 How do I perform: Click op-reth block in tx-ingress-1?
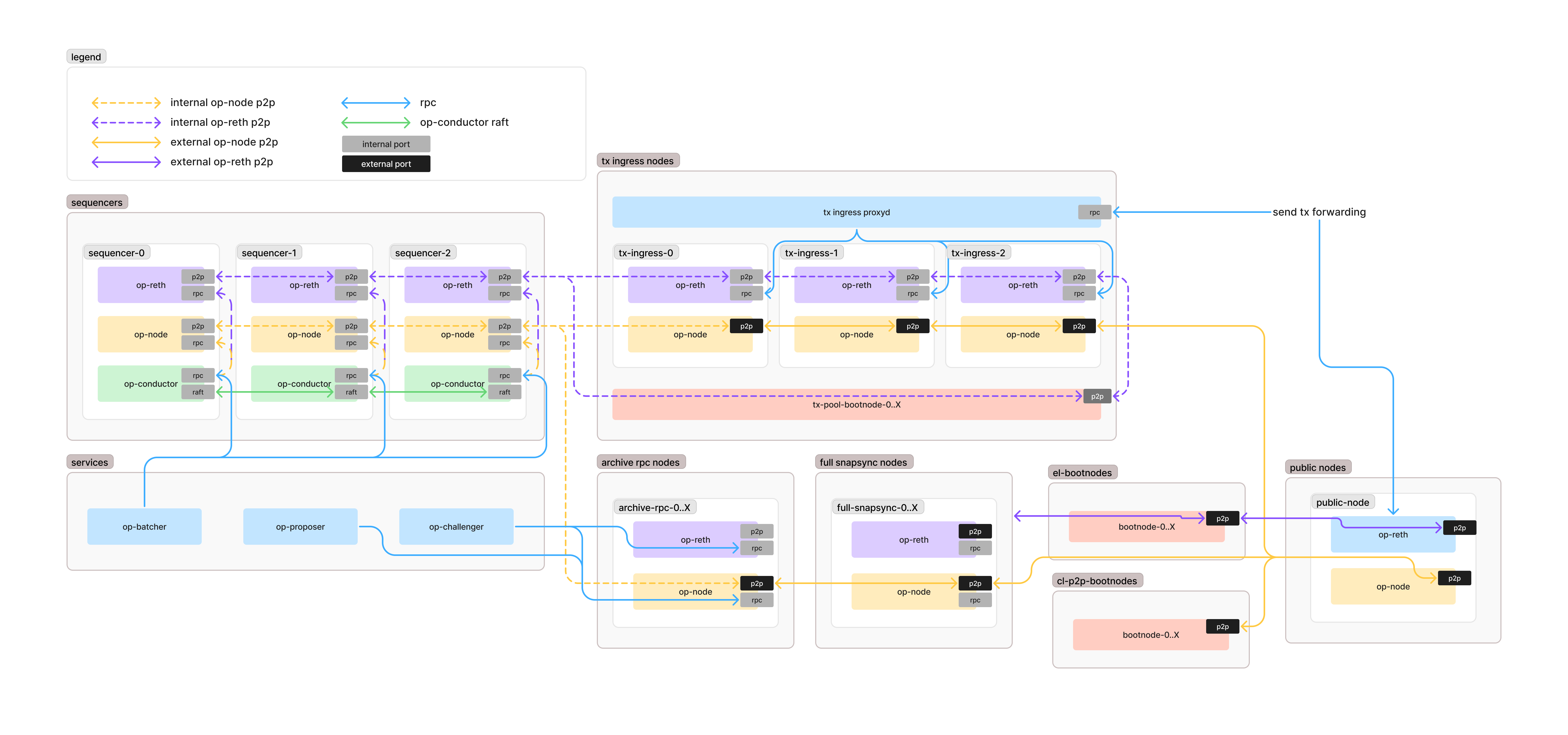click(857, 285)
